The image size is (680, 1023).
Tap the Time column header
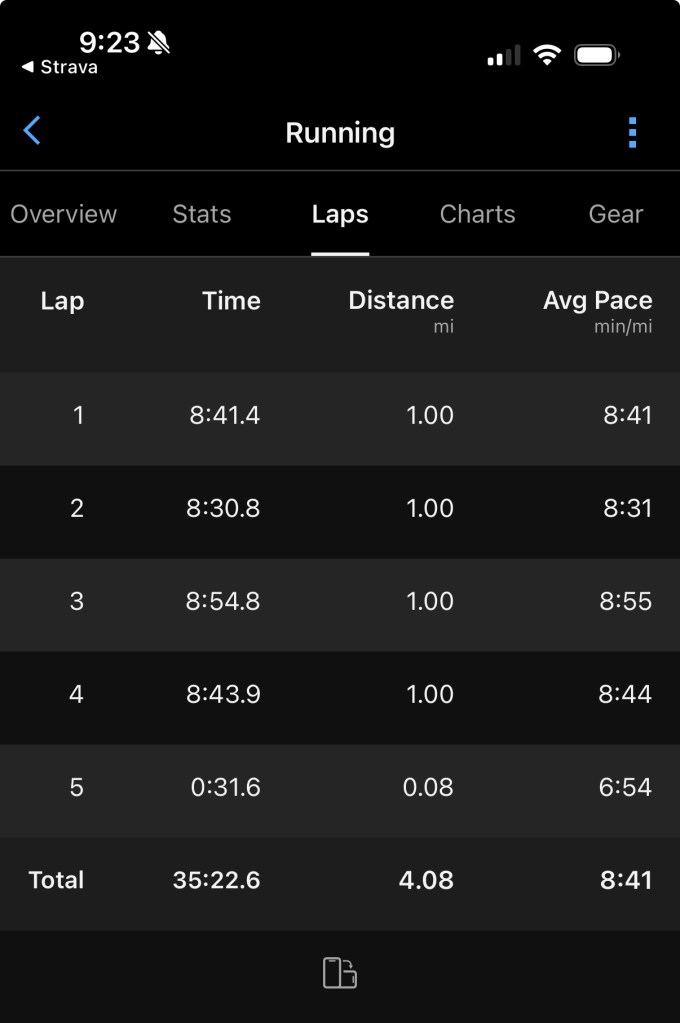pyautogui.click(x=231, y=301)
